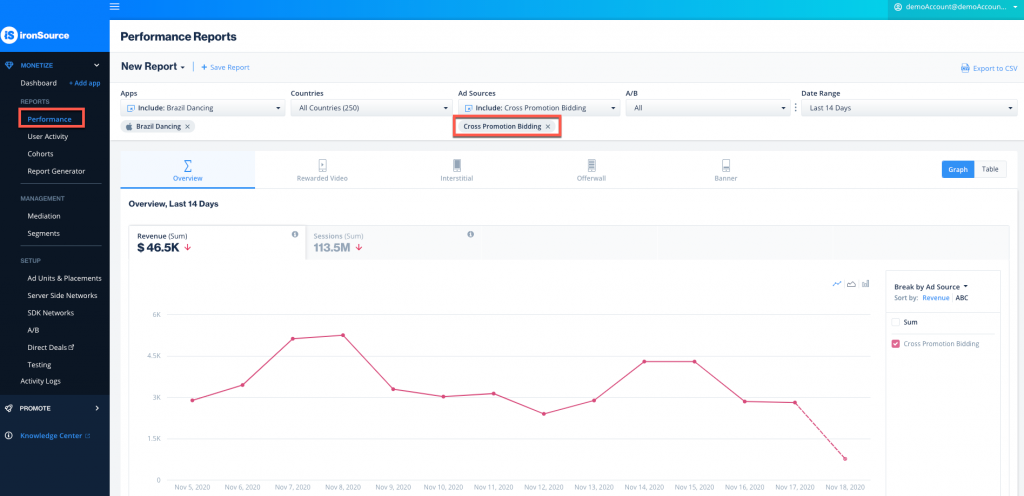Open the Ad Sources filter dropdown
The height and width of the screenshot is (496, 1024).
[x=539, y=108]
